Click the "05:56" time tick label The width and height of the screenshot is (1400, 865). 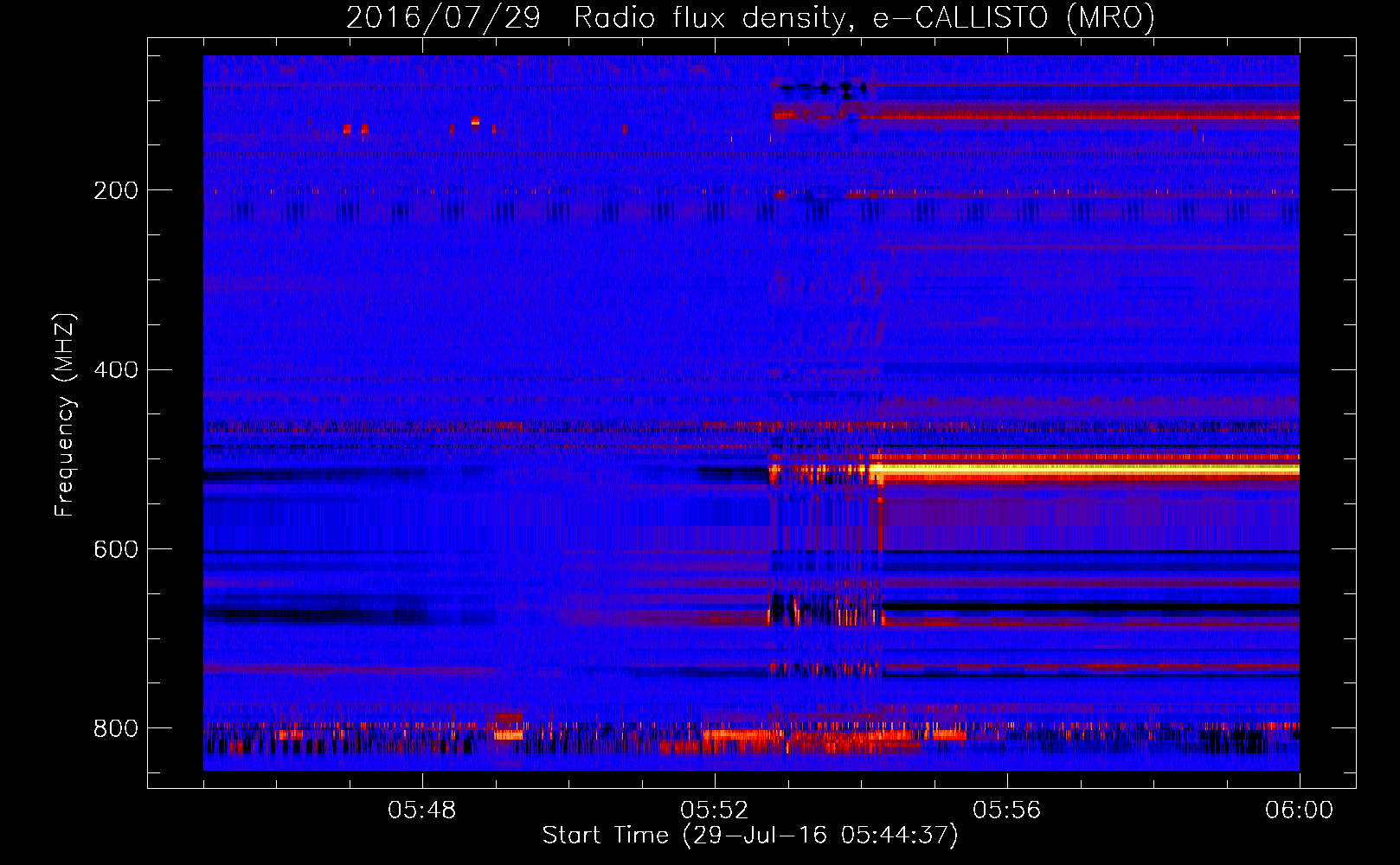click(x=1007, y=811)
